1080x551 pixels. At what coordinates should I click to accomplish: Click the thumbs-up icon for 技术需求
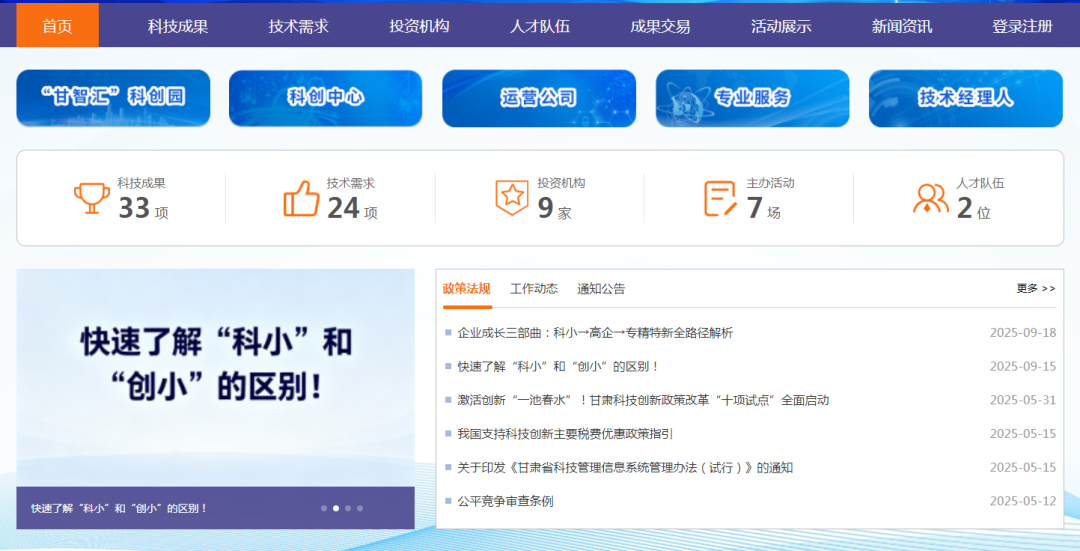(301, 198)
